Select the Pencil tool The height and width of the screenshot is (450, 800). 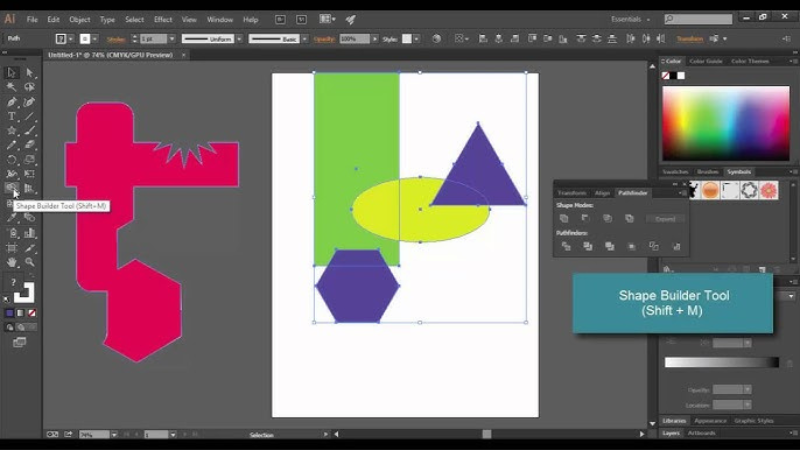(11, 145)
